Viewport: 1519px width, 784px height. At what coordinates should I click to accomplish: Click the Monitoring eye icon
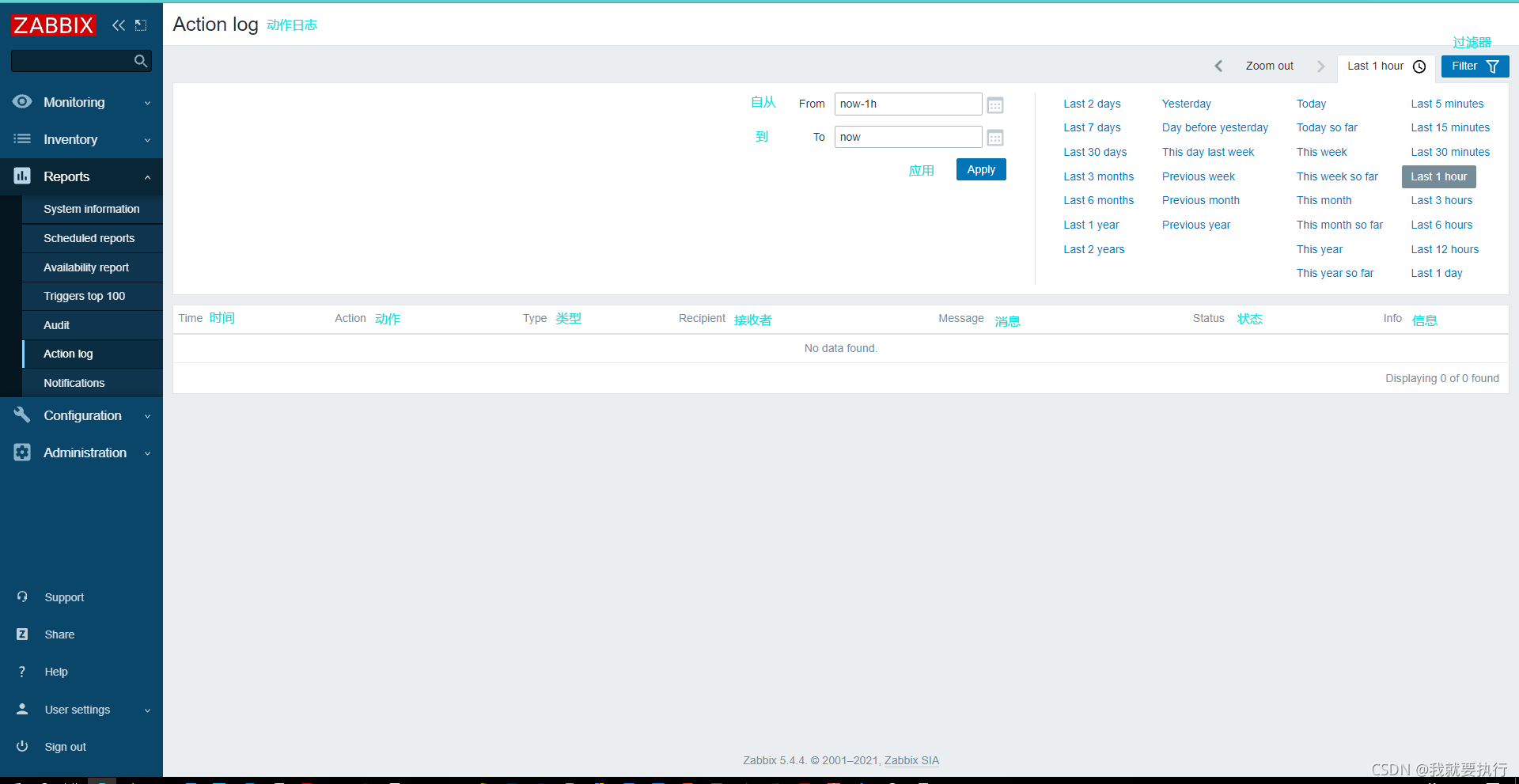click(x=22, y=101)
